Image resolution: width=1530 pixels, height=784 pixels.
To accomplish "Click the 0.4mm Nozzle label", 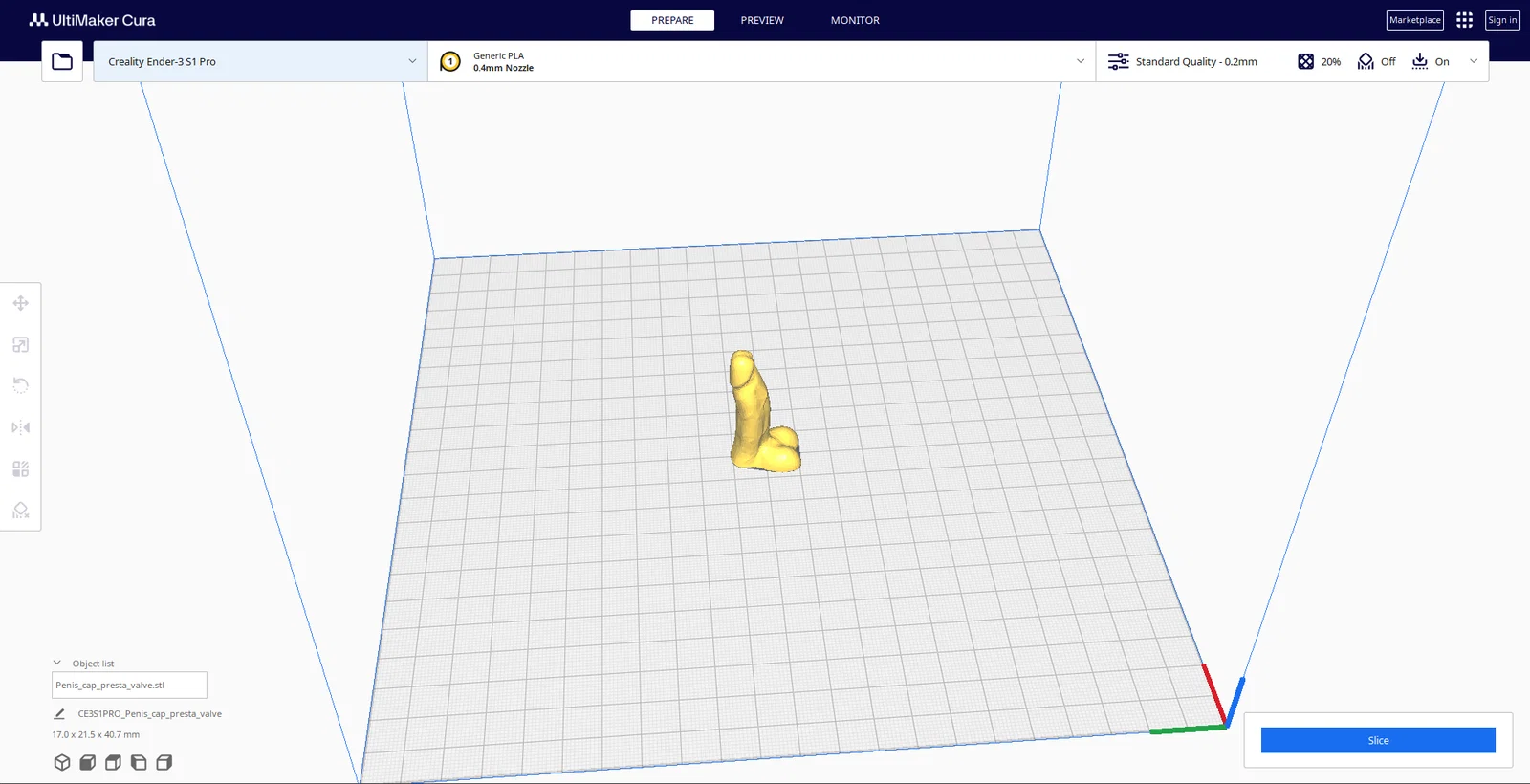I will 503,68.
